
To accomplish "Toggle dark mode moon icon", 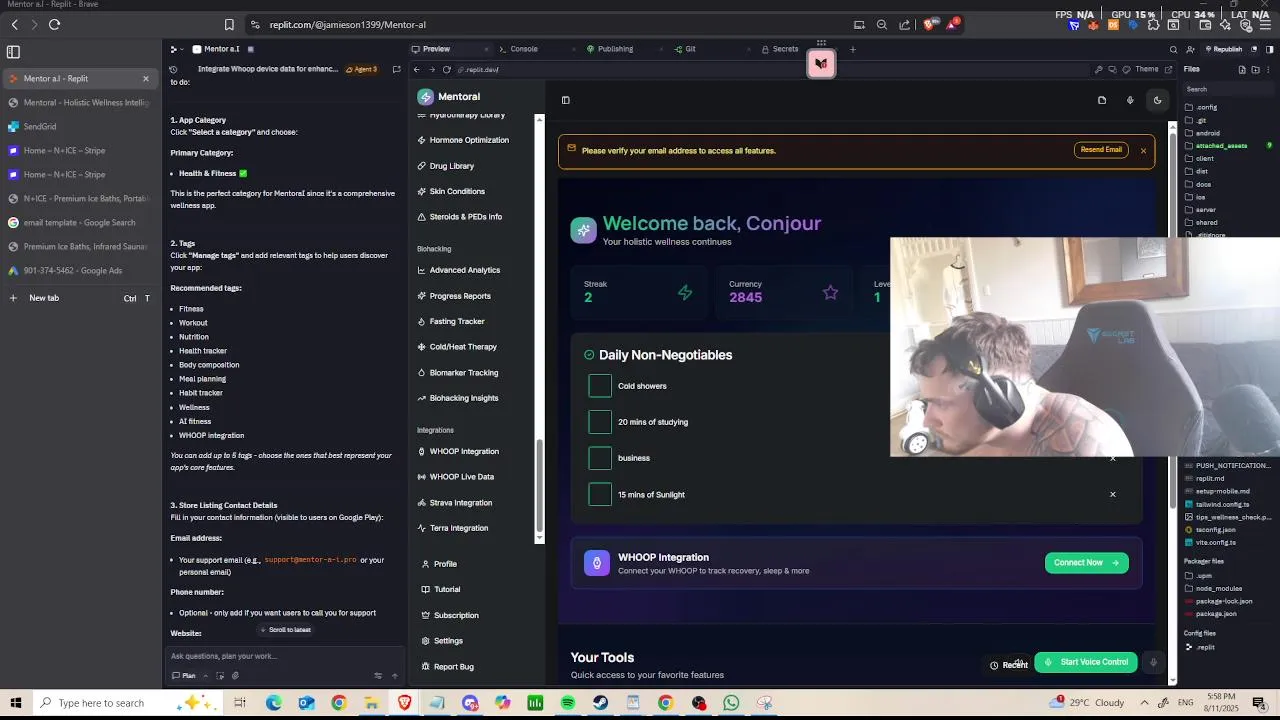I will pos(1158,100).
